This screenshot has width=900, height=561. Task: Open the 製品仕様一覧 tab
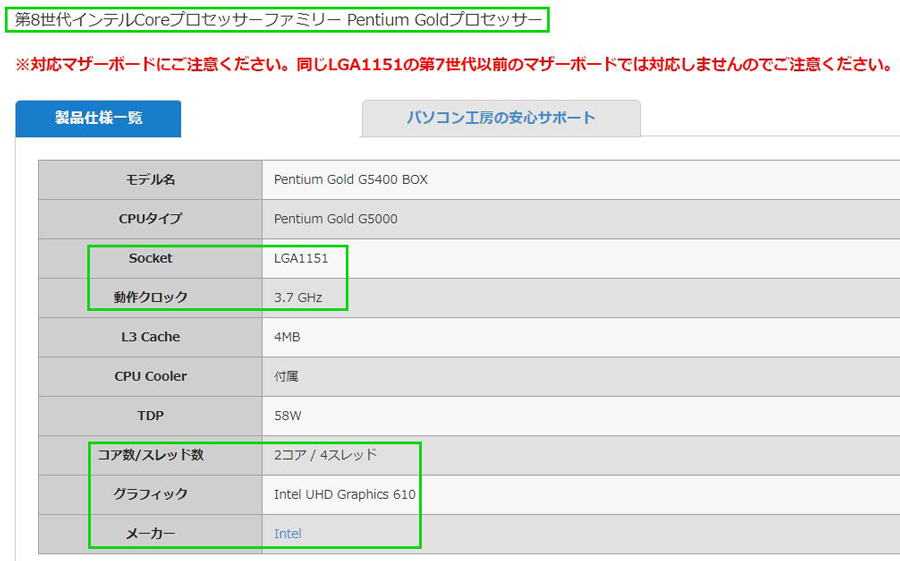click(x=98, y=119)
